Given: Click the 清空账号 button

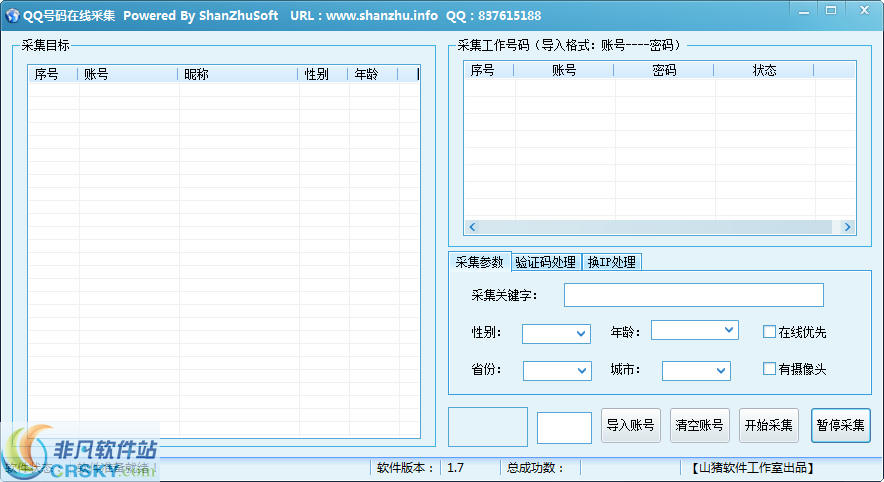Looking at the screenshot, I should [x=700, y=425].
